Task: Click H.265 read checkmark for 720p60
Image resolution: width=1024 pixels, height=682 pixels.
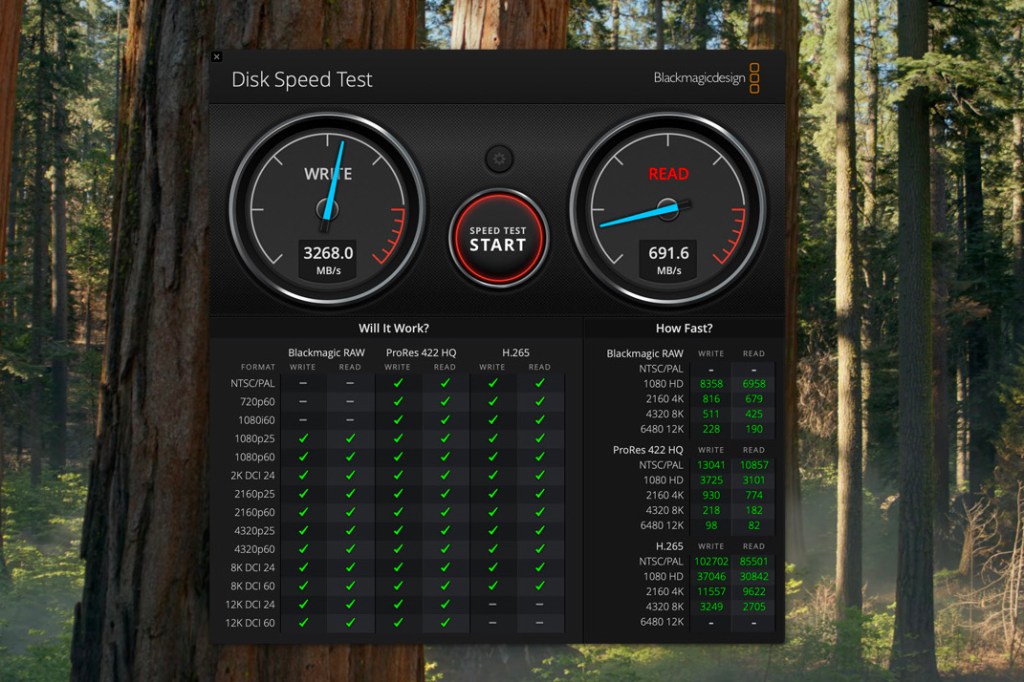Action: pyautogui.click(x=539, y=401)
